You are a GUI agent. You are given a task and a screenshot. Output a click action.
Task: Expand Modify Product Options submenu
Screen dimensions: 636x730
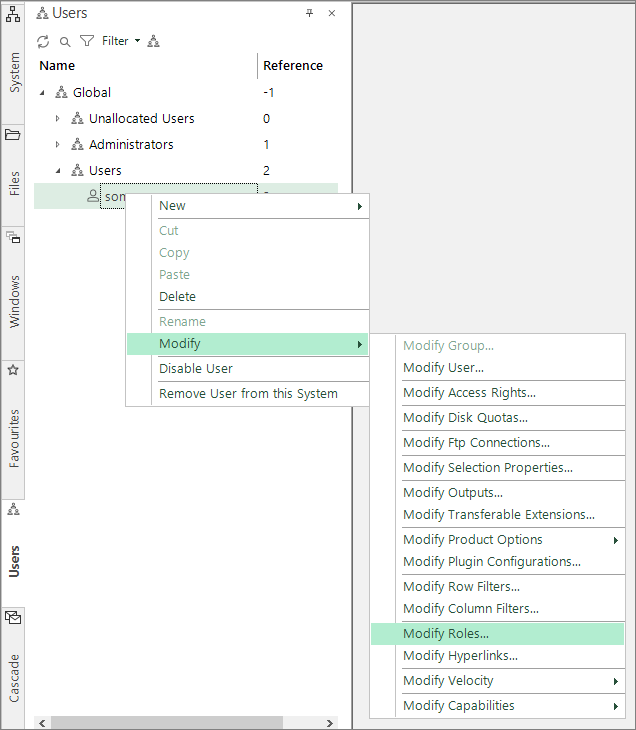[x=497, y=540]
